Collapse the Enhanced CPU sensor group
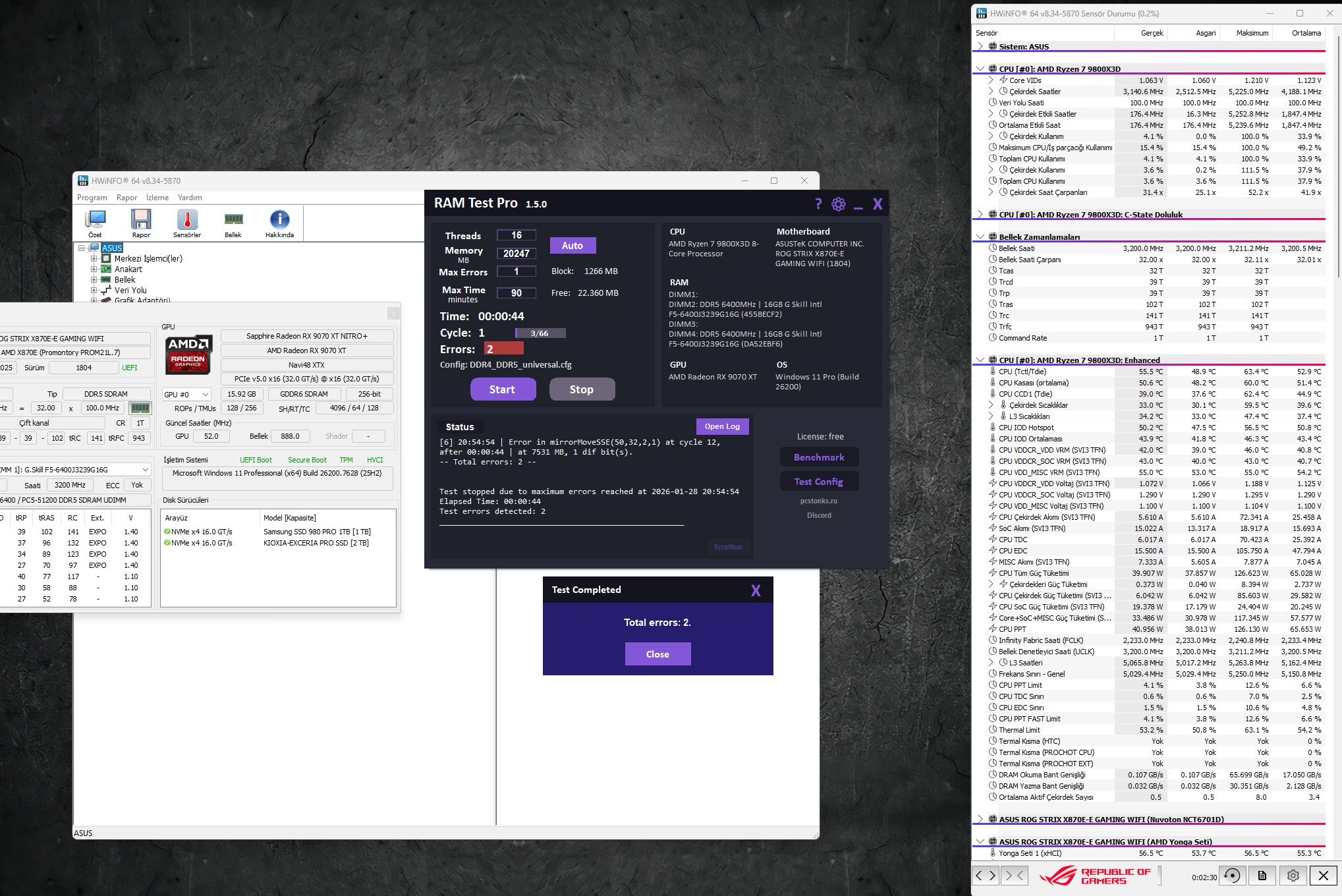Screen dimensions: 1342x896 [x=980, y=360]
